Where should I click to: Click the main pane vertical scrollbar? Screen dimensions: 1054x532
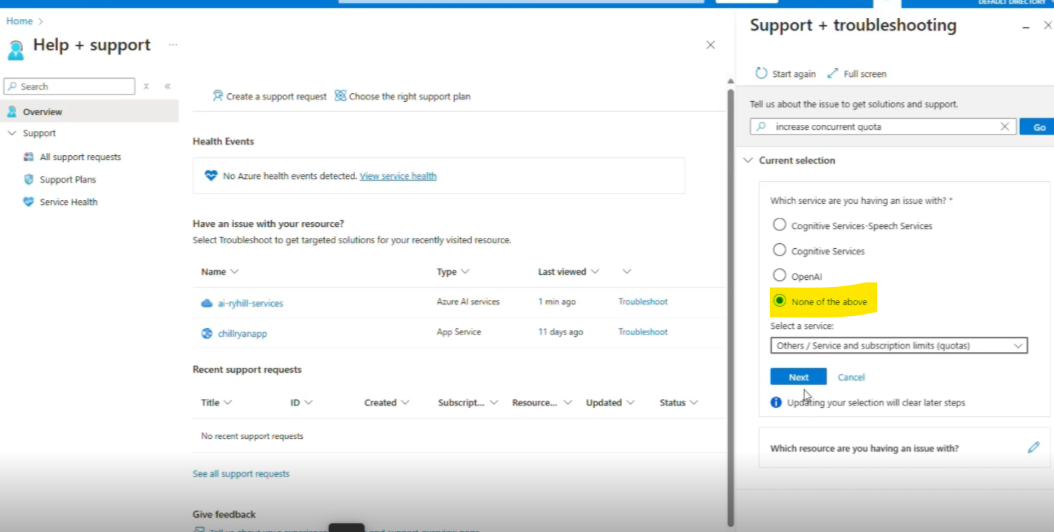pyautogui.click(x=731, y=306)
